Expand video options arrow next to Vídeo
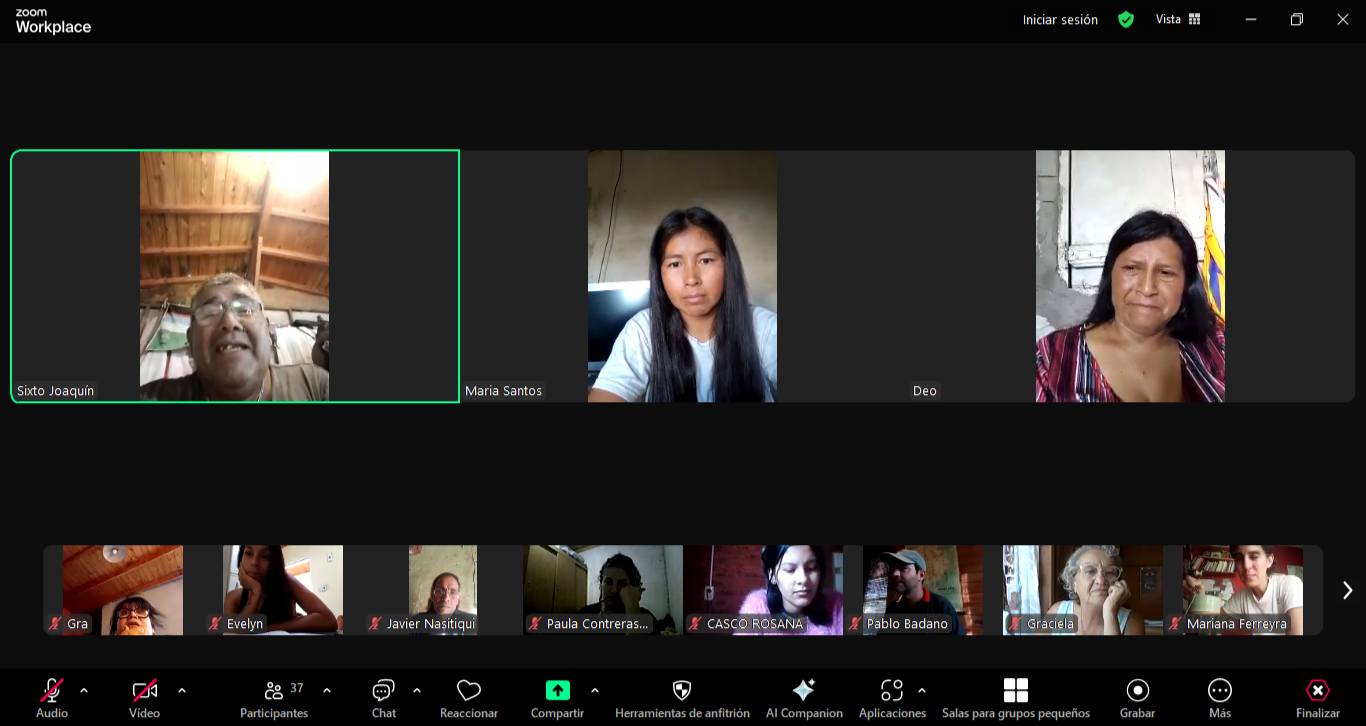The width and height of the screenshot is (1366, 726). pyautogui.click(x=182, y=690)
